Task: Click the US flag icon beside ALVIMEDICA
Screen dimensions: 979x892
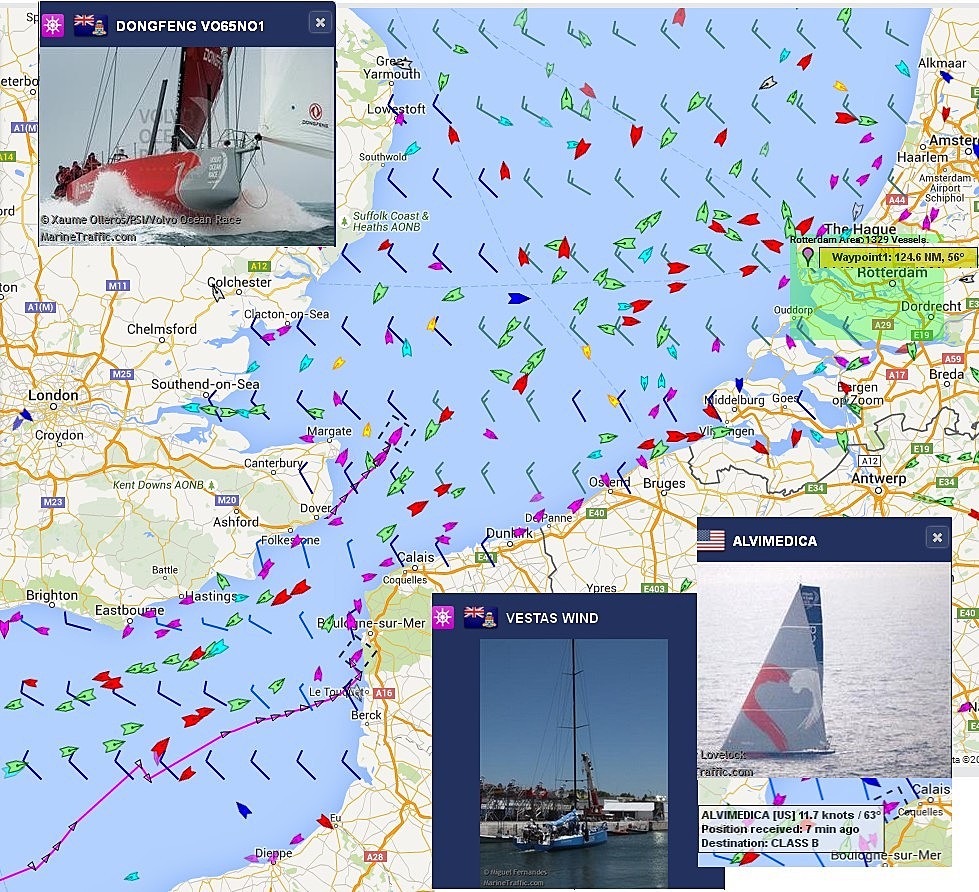Action: click(711, 541)
